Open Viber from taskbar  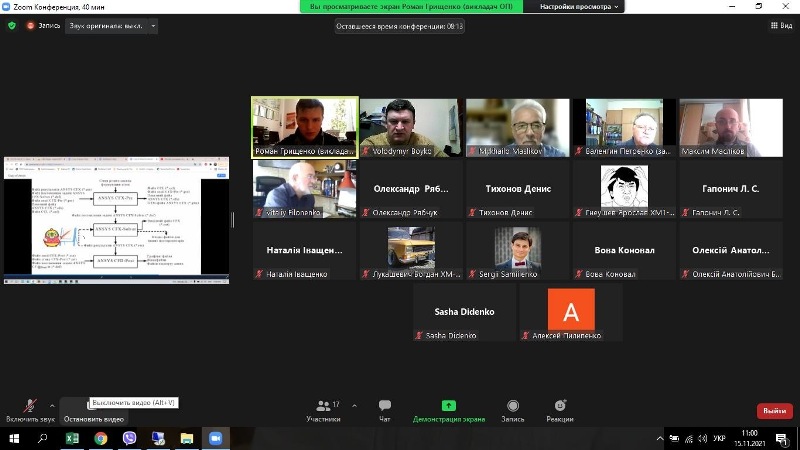pyautogui.click(x=129, y=438)
